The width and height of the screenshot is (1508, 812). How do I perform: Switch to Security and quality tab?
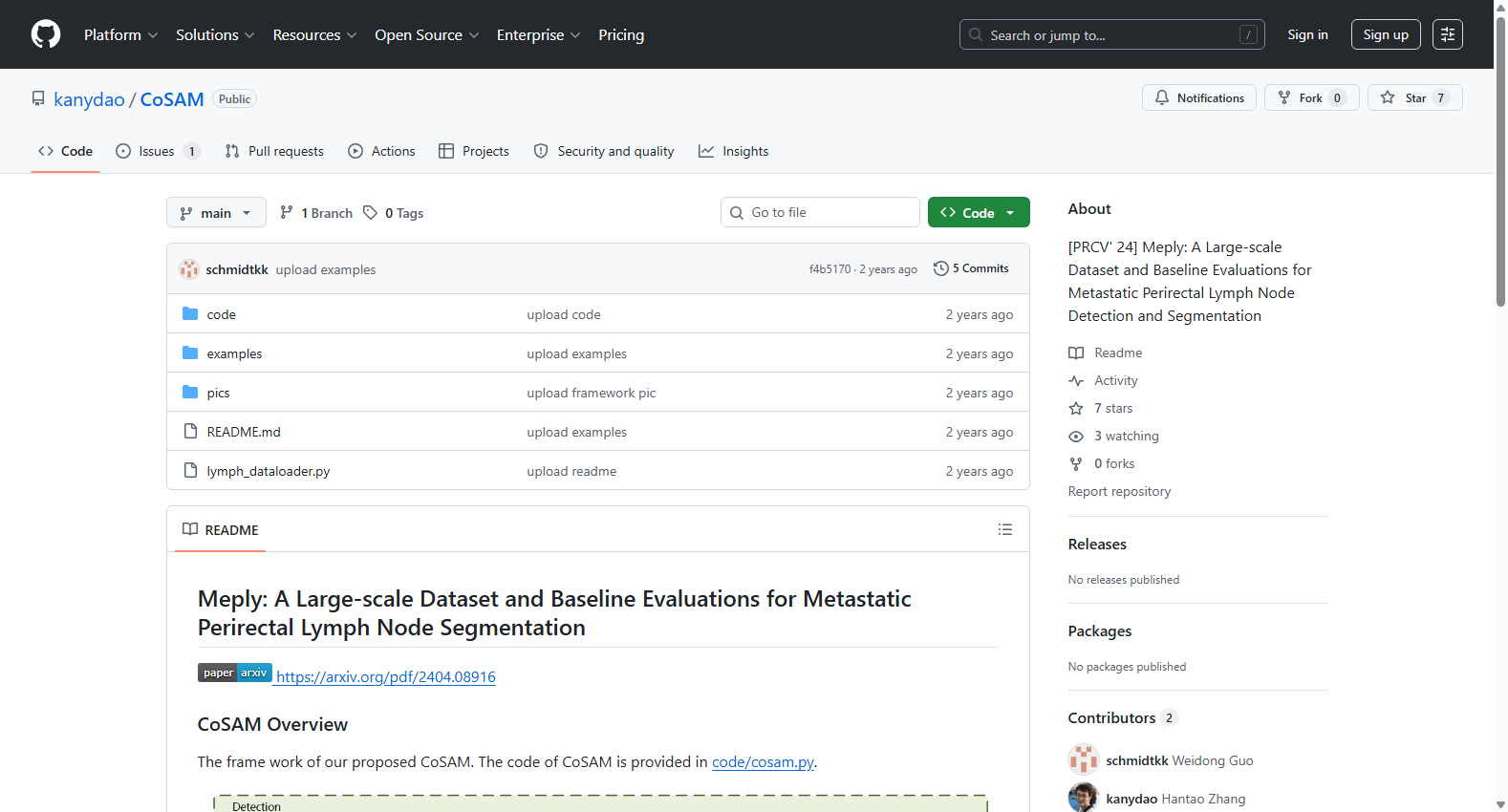[604, 151]
